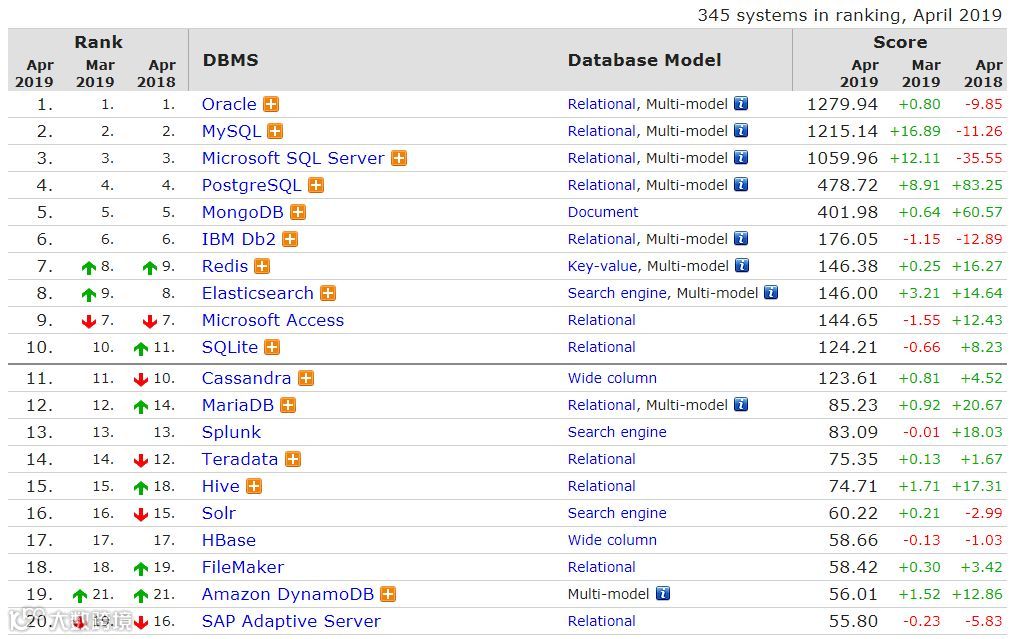Click info icon next to Amazon DynamoDB Multi-model

[x=662, y=593]
